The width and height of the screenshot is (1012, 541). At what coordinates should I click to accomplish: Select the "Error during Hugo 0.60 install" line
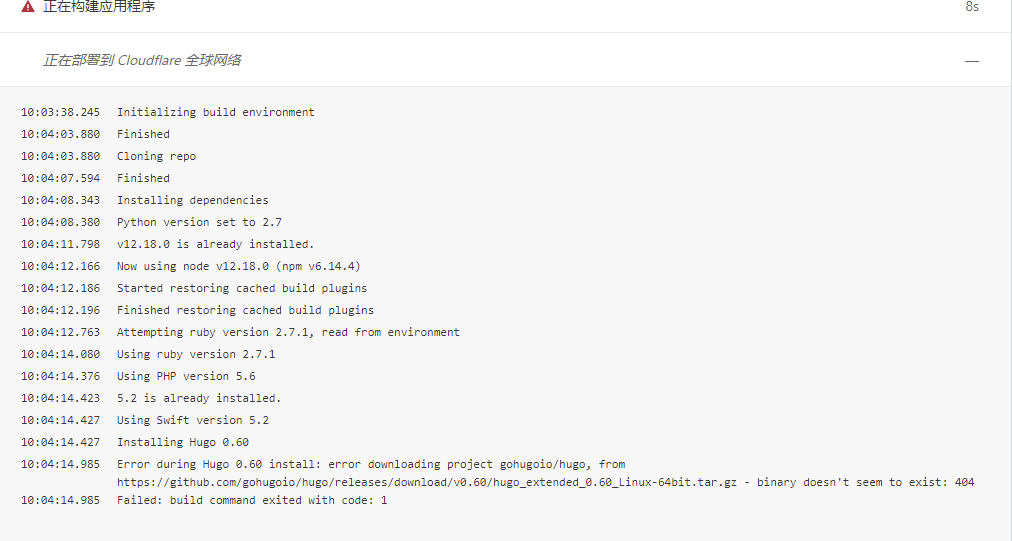tap(370, 464)
